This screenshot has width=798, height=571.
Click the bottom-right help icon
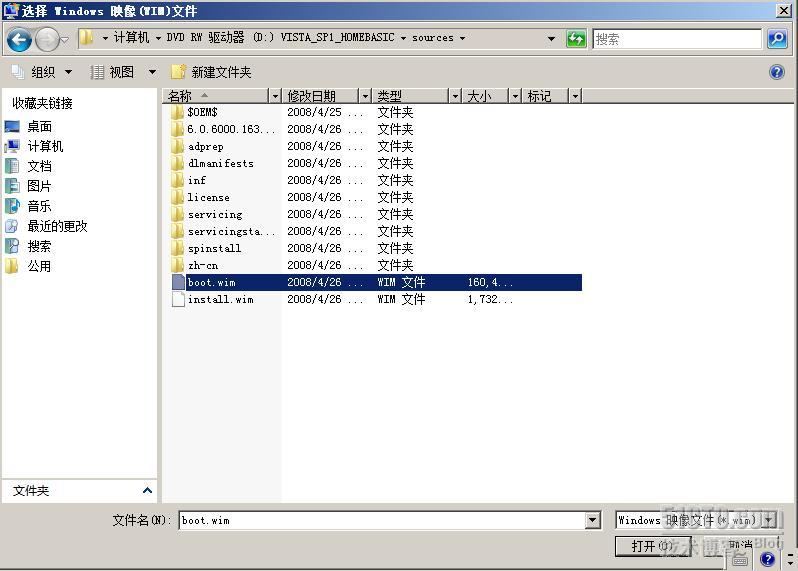tap(767, 560)
